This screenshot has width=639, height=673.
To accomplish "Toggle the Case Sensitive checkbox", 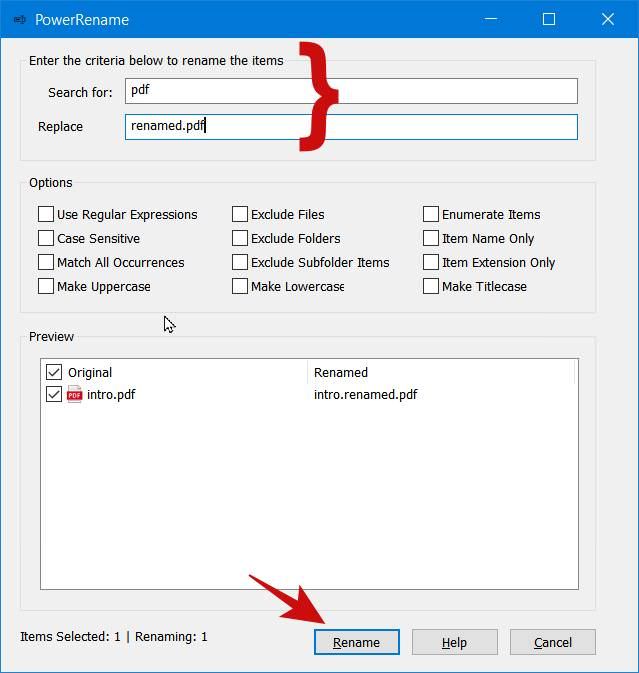I will tap(46, 238).
